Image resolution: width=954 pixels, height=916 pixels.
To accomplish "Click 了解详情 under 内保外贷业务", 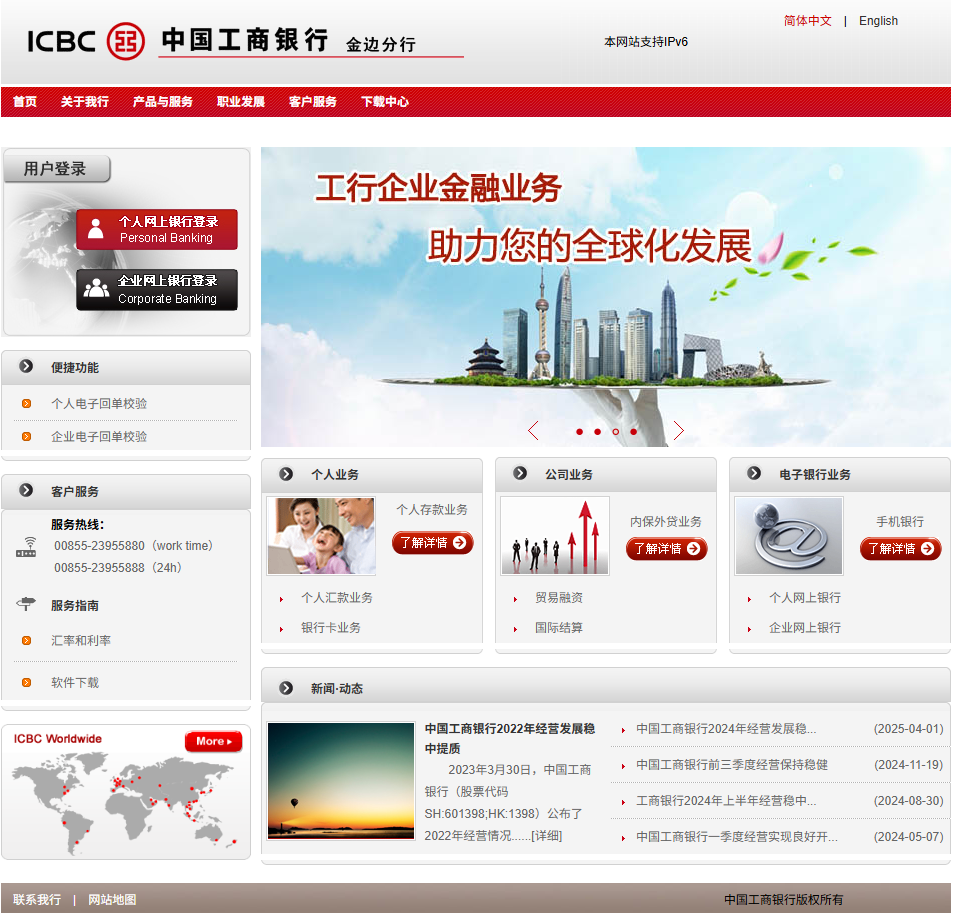I will [x=667, y=549].
